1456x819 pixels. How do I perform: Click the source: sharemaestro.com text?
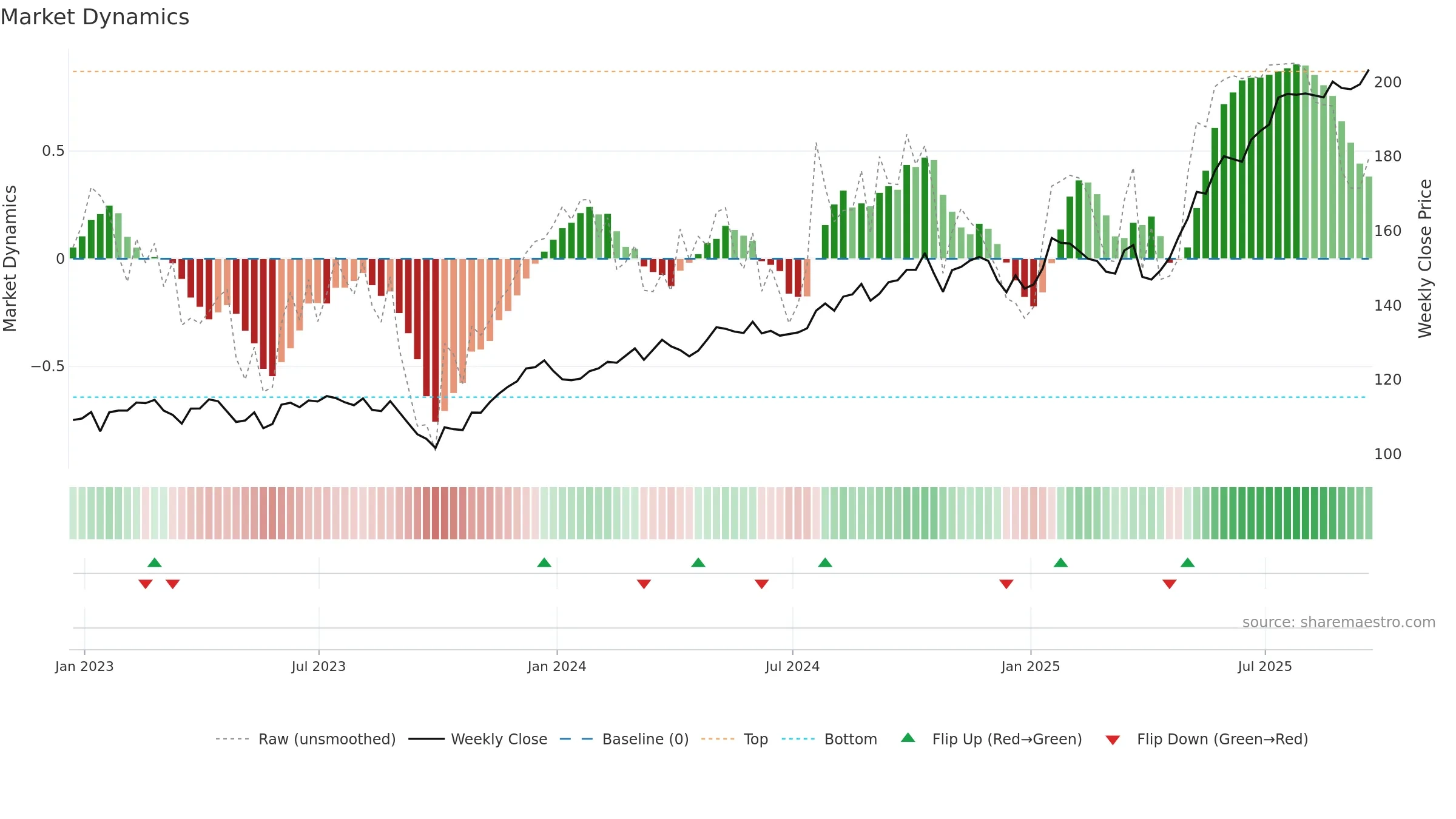[x=1339, y=622]
